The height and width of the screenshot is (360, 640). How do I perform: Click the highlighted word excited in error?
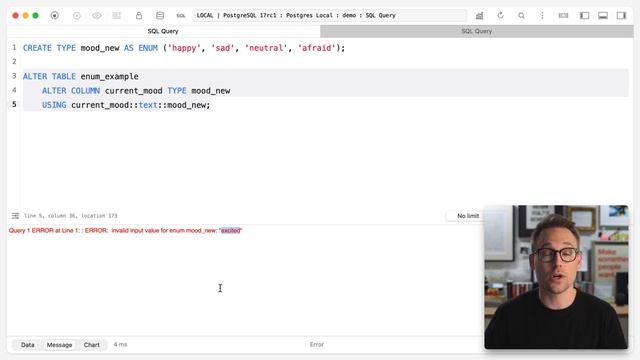231,231
